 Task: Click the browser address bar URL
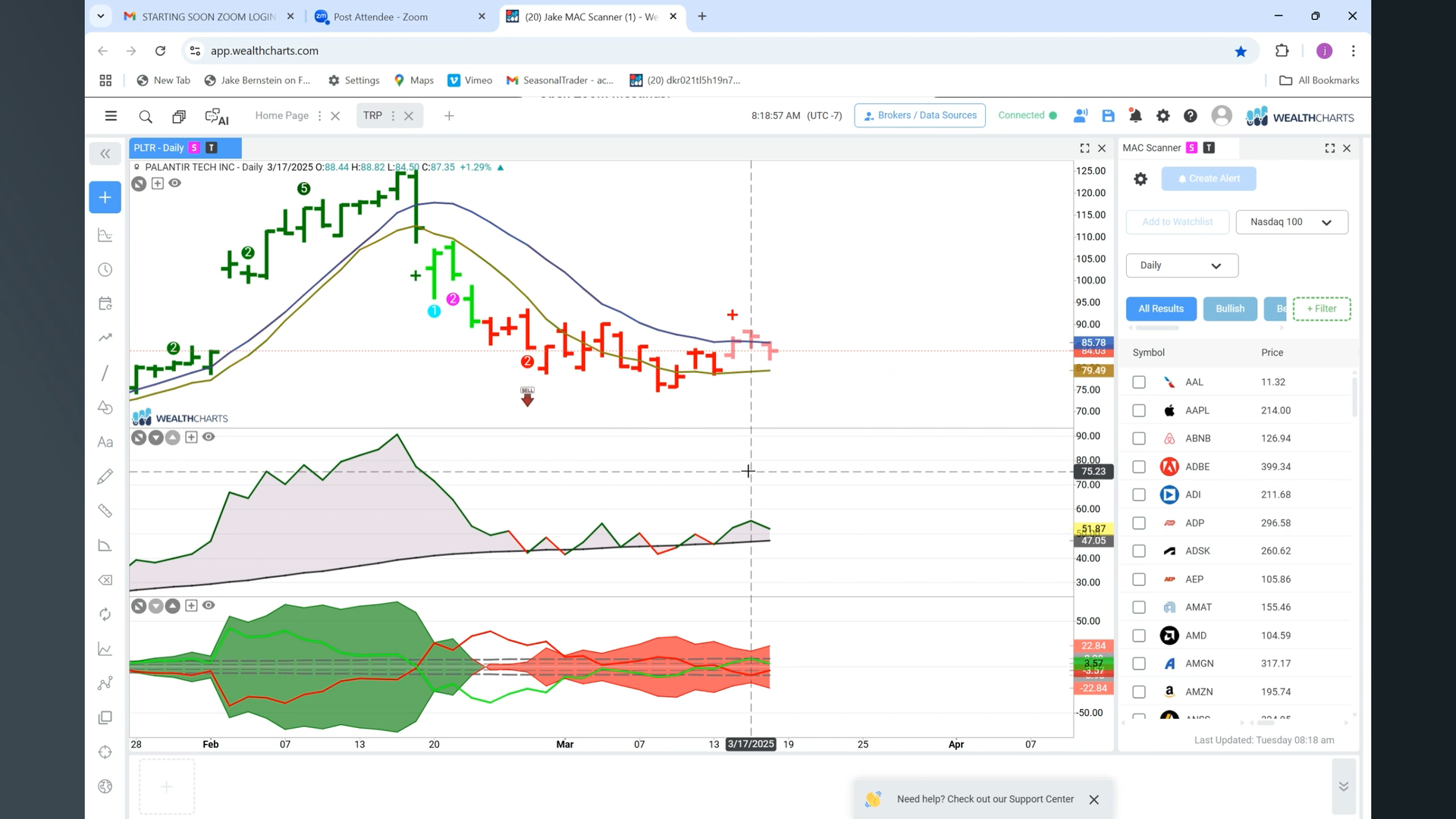pos(264,51)
